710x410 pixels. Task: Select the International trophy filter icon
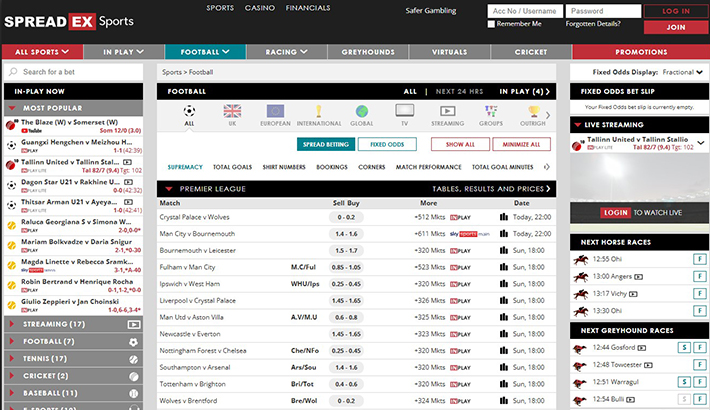(x=318, y=111)
